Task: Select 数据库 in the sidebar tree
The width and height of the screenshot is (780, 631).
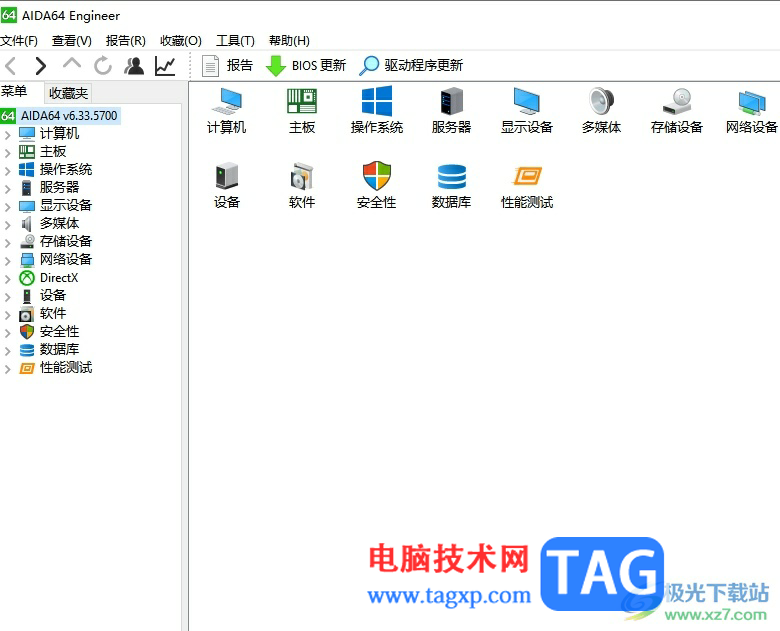Action: click(x=59, y=349)
